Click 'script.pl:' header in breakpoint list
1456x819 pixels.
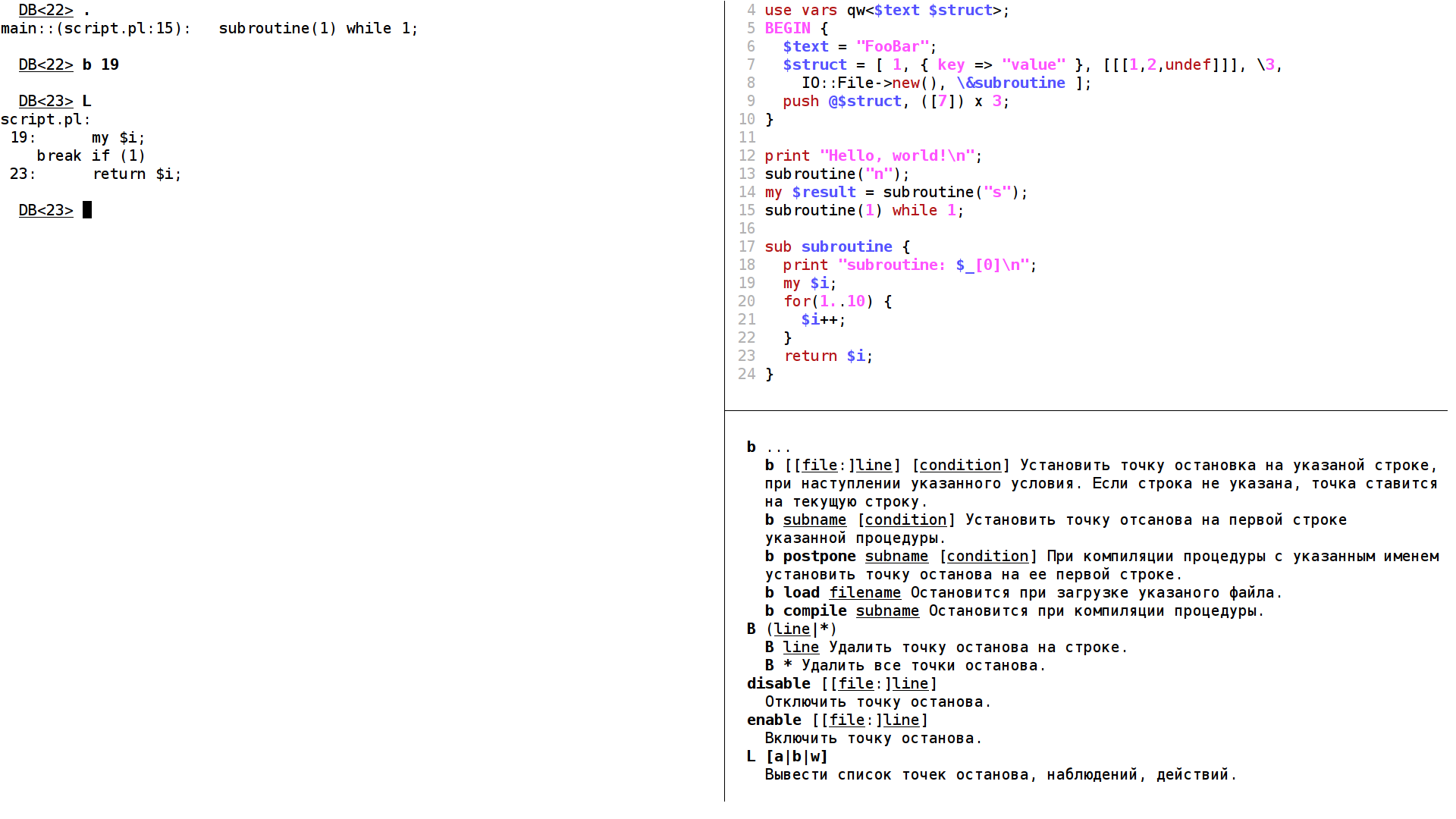45,119
